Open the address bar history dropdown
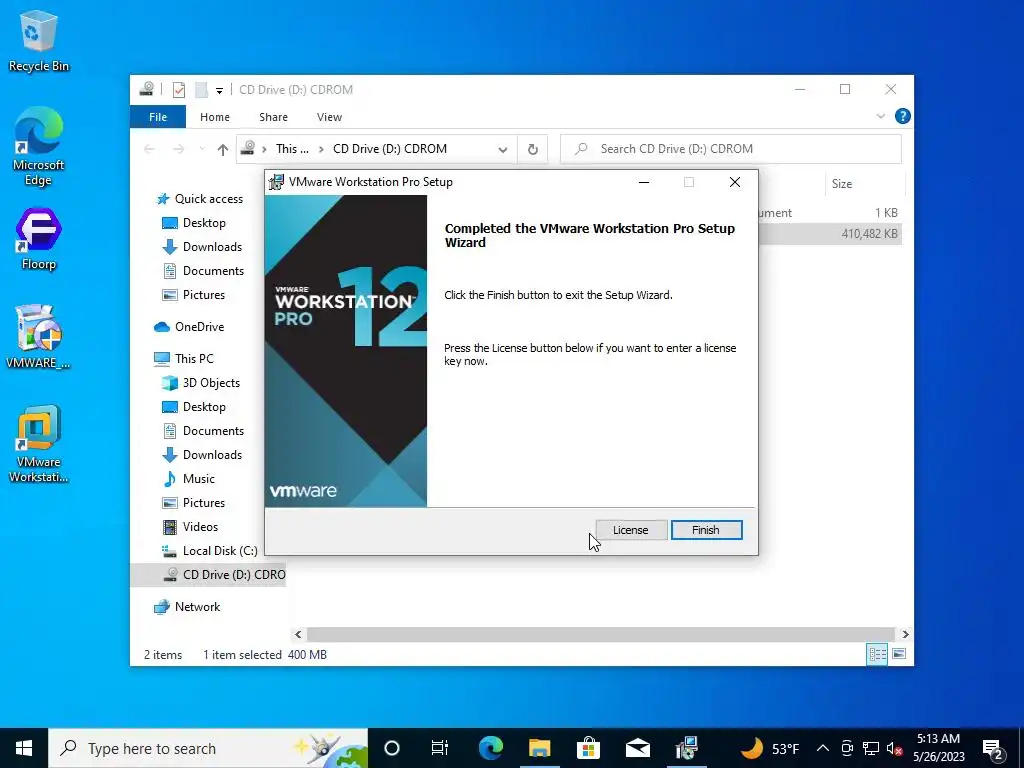 pyautogui.click(x=502, y=150)
